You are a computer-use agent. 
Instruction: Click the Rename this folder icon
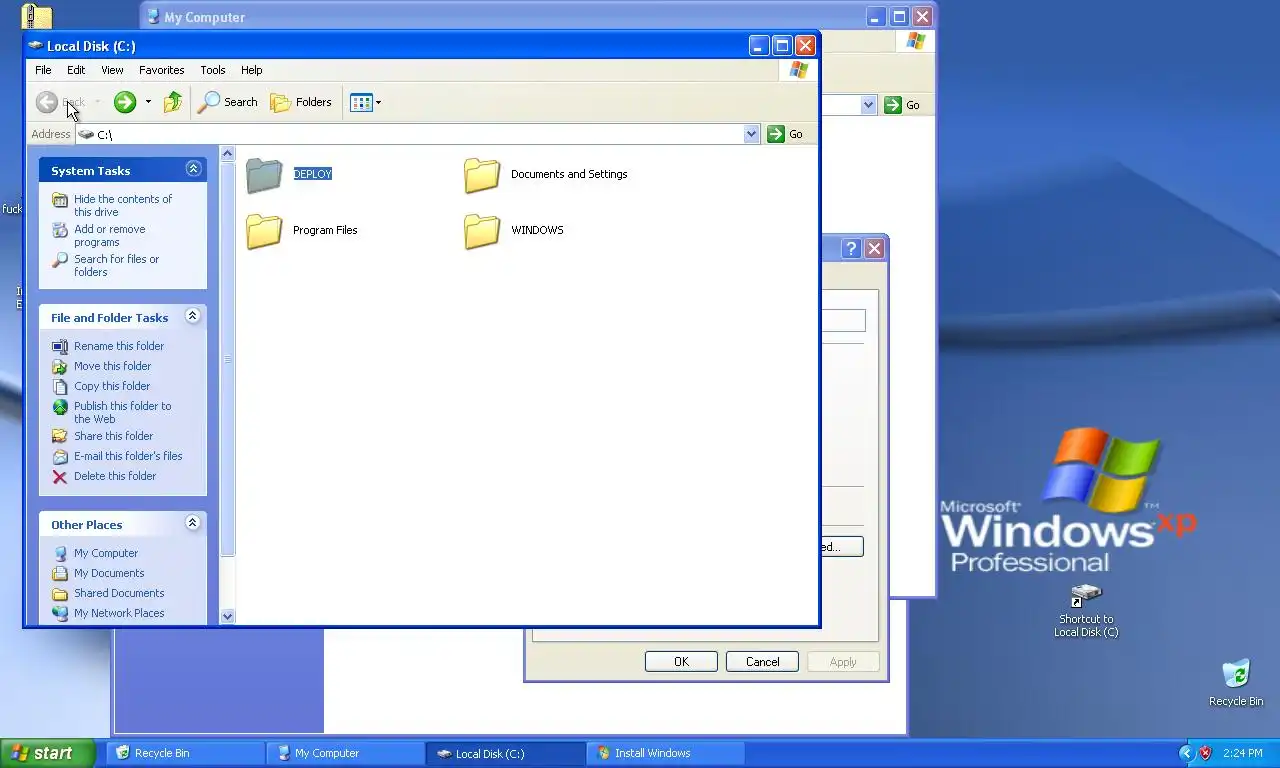coord(60,347)
